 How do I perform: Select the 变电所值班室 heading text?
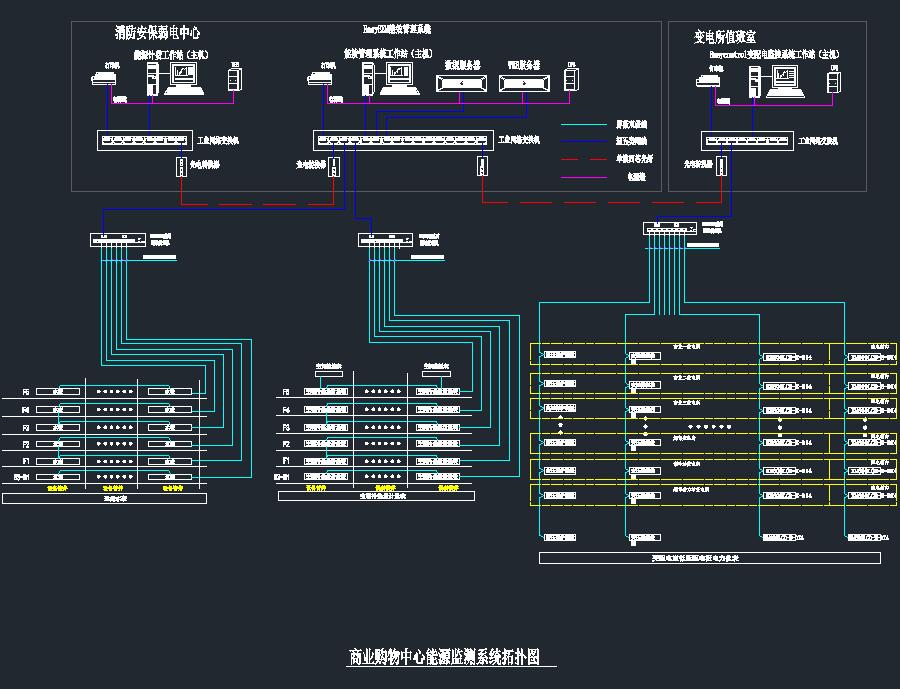725,36
